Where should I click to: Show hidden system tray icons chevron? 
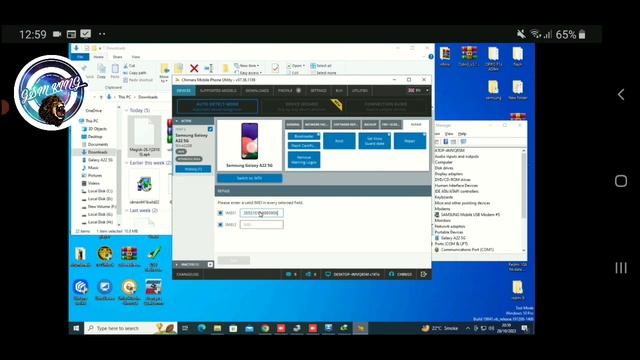coord(468,328)
